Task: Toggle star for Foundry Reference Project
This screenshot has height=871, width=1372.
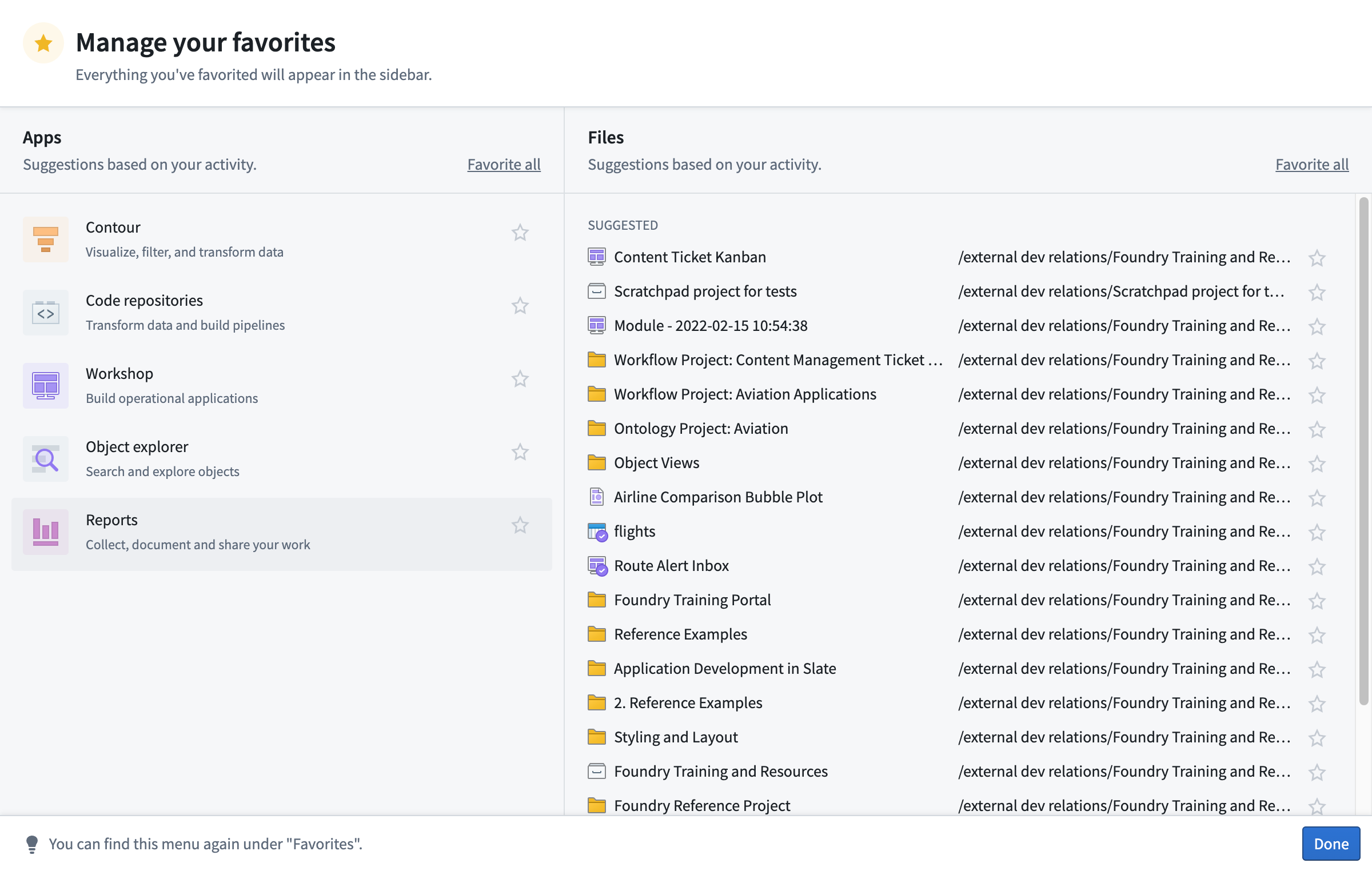Action: [1317, 806]
